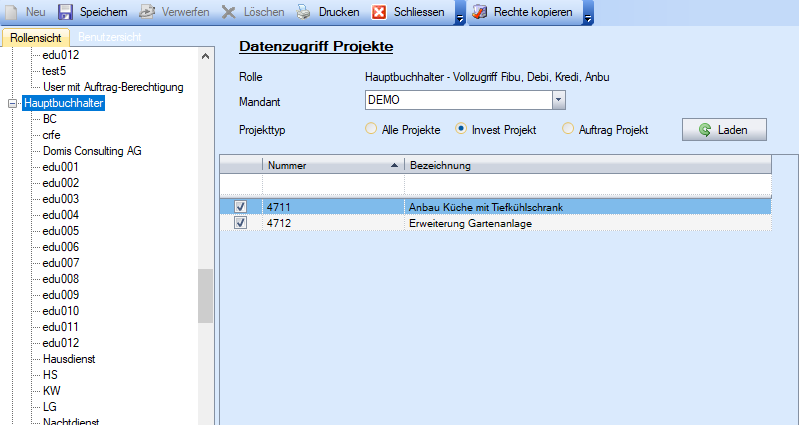Click Erweiterung Gartenanlage cell

tap(588, 223)
